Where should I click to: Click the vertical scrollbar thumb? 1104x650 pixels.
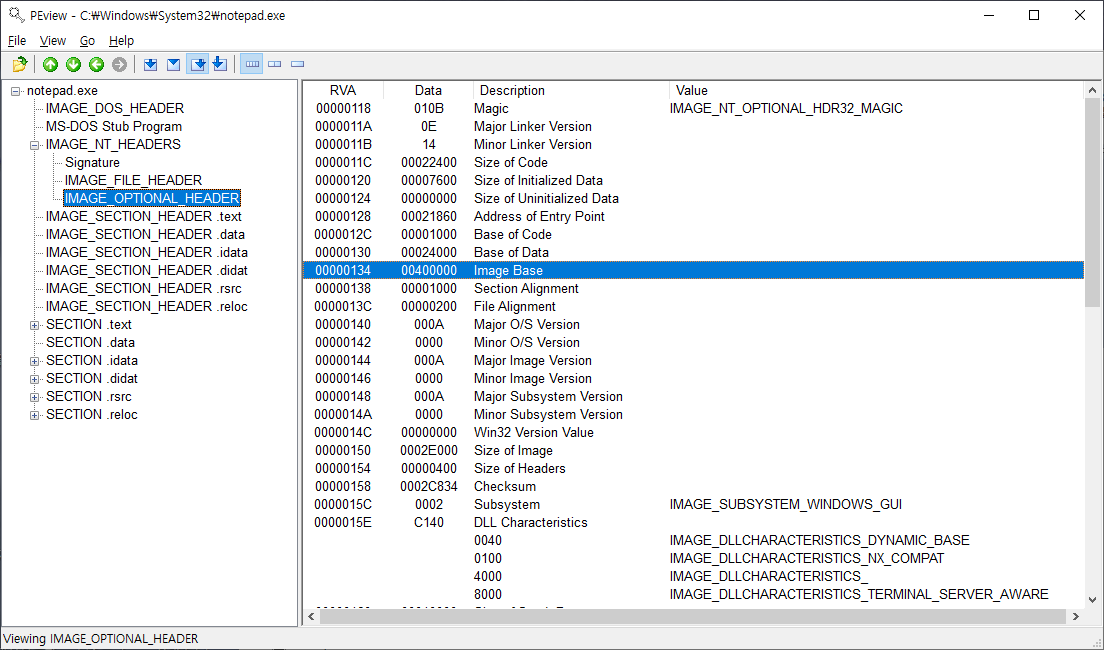tap(1092, 203)
